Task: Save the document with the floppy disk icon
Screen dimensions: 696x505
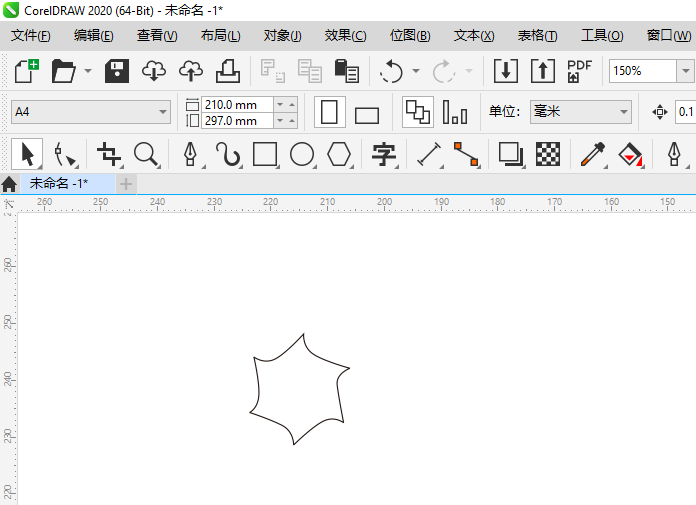Action: pos(117,71)
